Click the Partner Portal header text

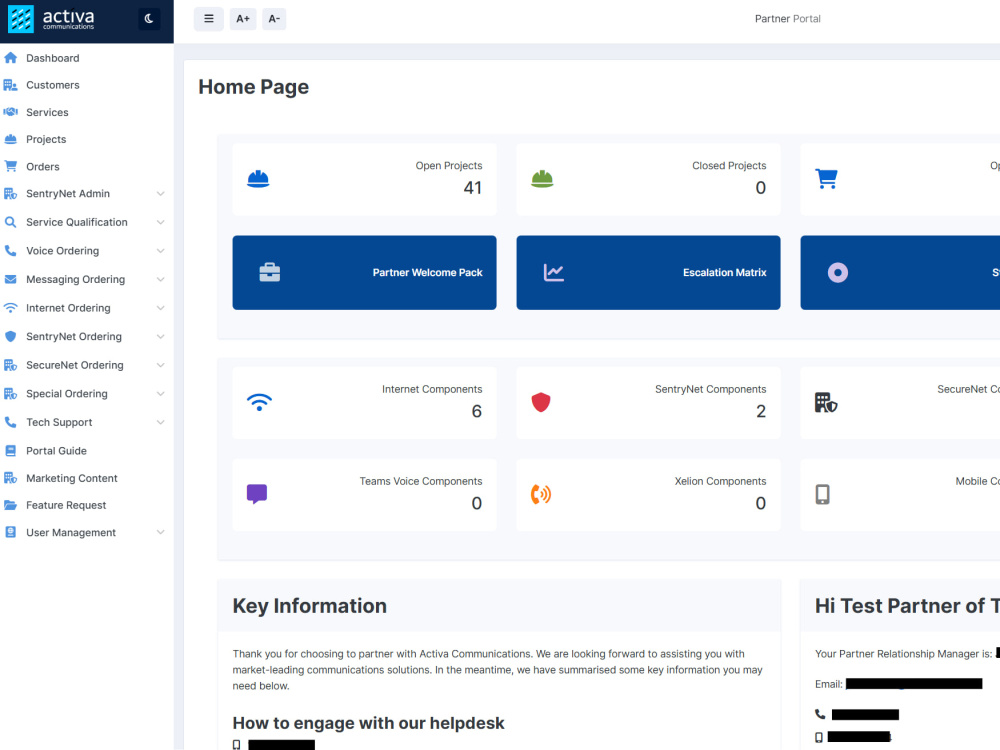pyautogui.click(x=788, y=18)
